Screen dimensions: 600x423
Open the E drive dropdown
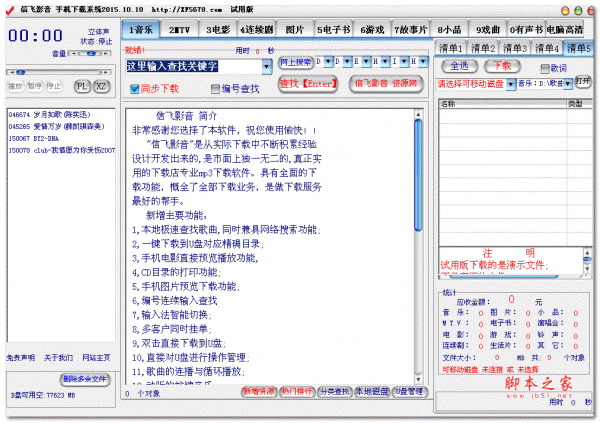(366, 62)
